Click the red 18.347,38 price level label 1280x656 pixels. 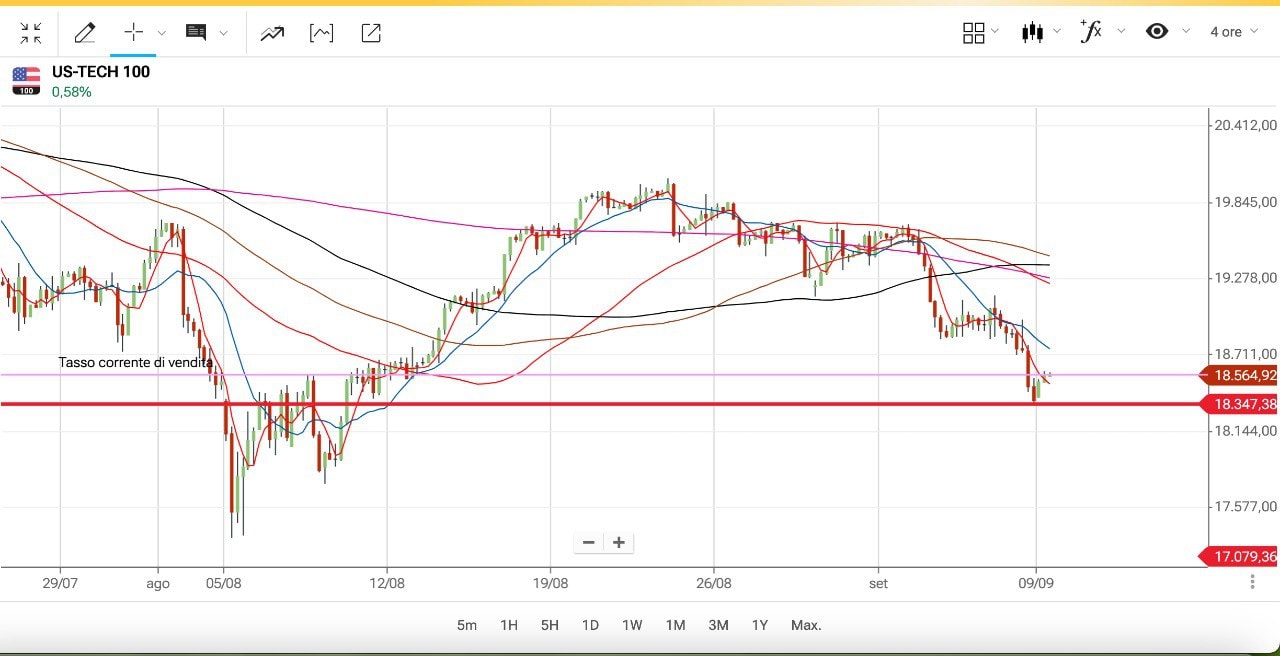(x=1243, y=404)
